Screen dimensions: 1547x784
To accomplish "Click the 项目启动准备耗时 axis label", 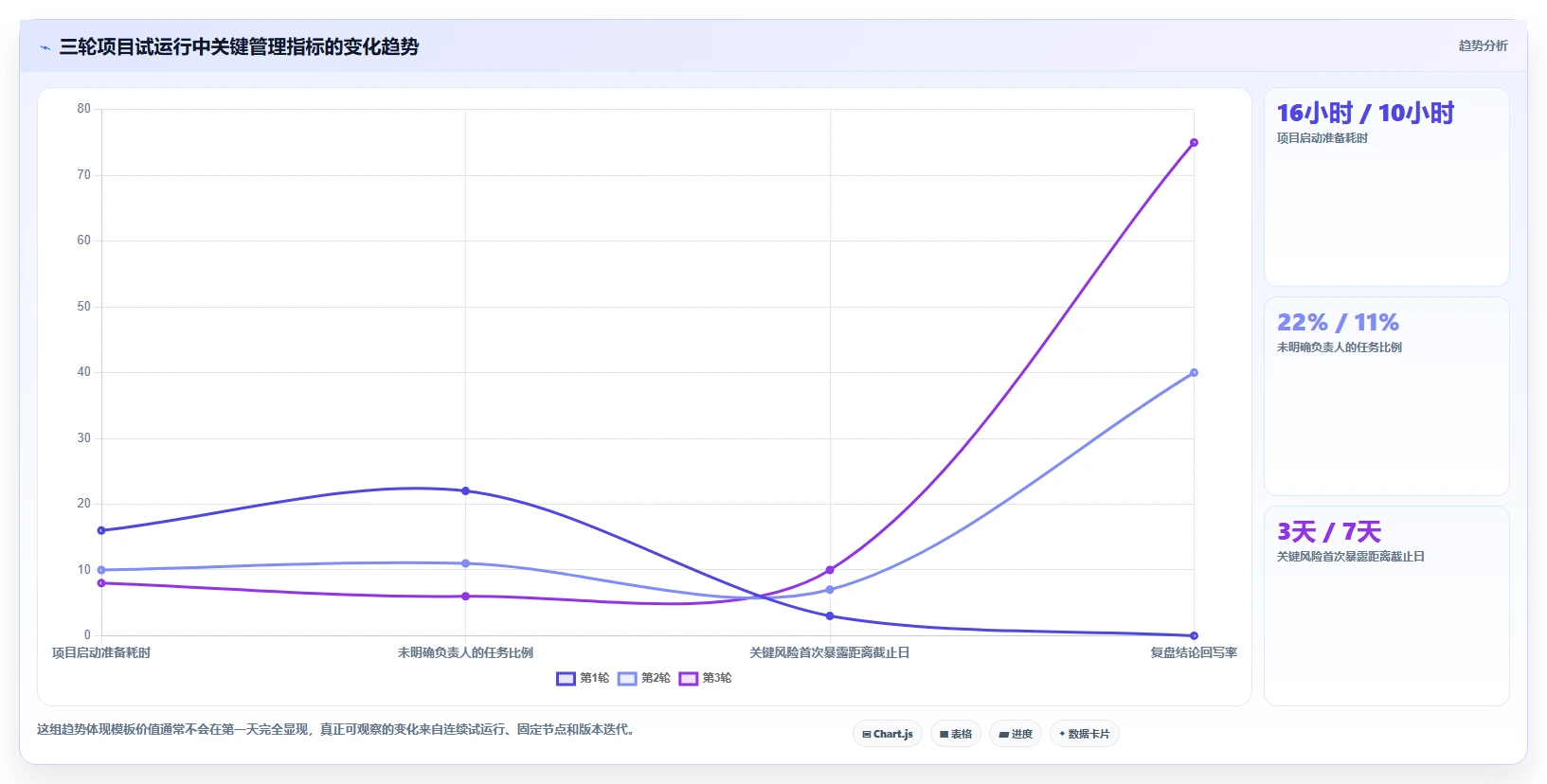I will tap(101, 652).
